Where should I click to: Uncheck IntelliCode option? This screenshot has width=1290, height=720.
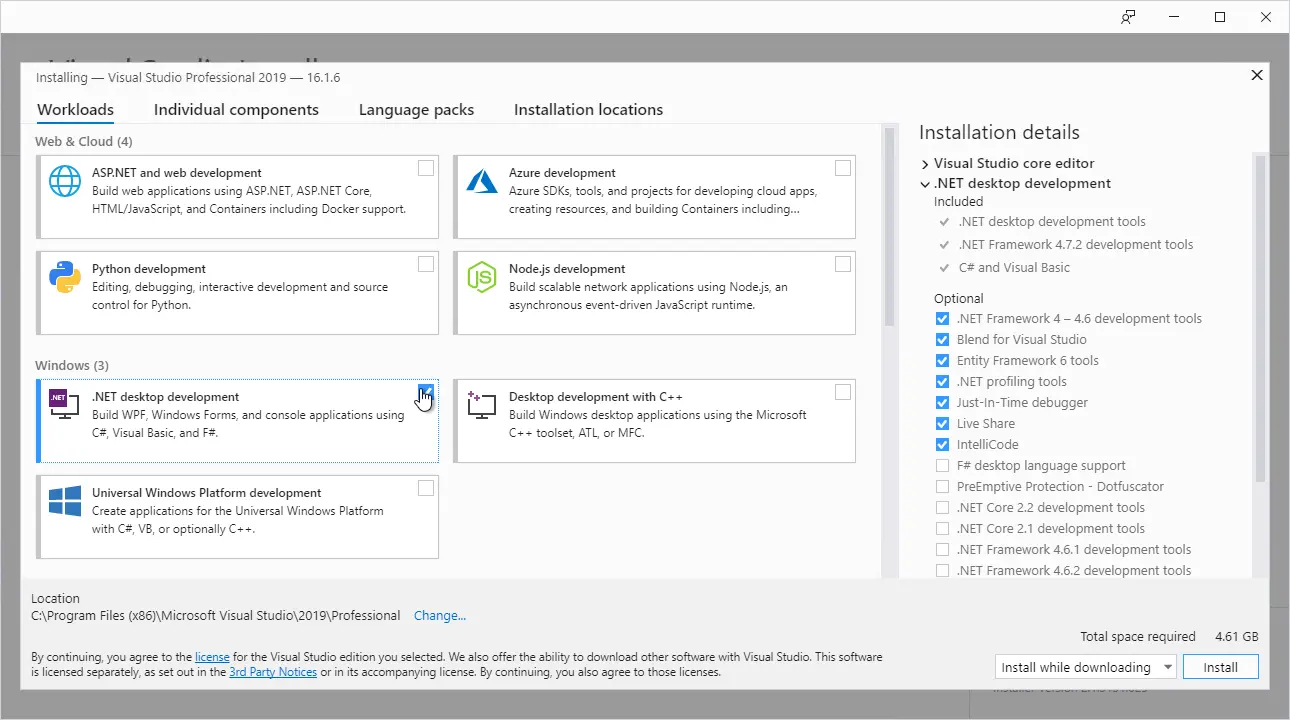[x=942, y=445]
